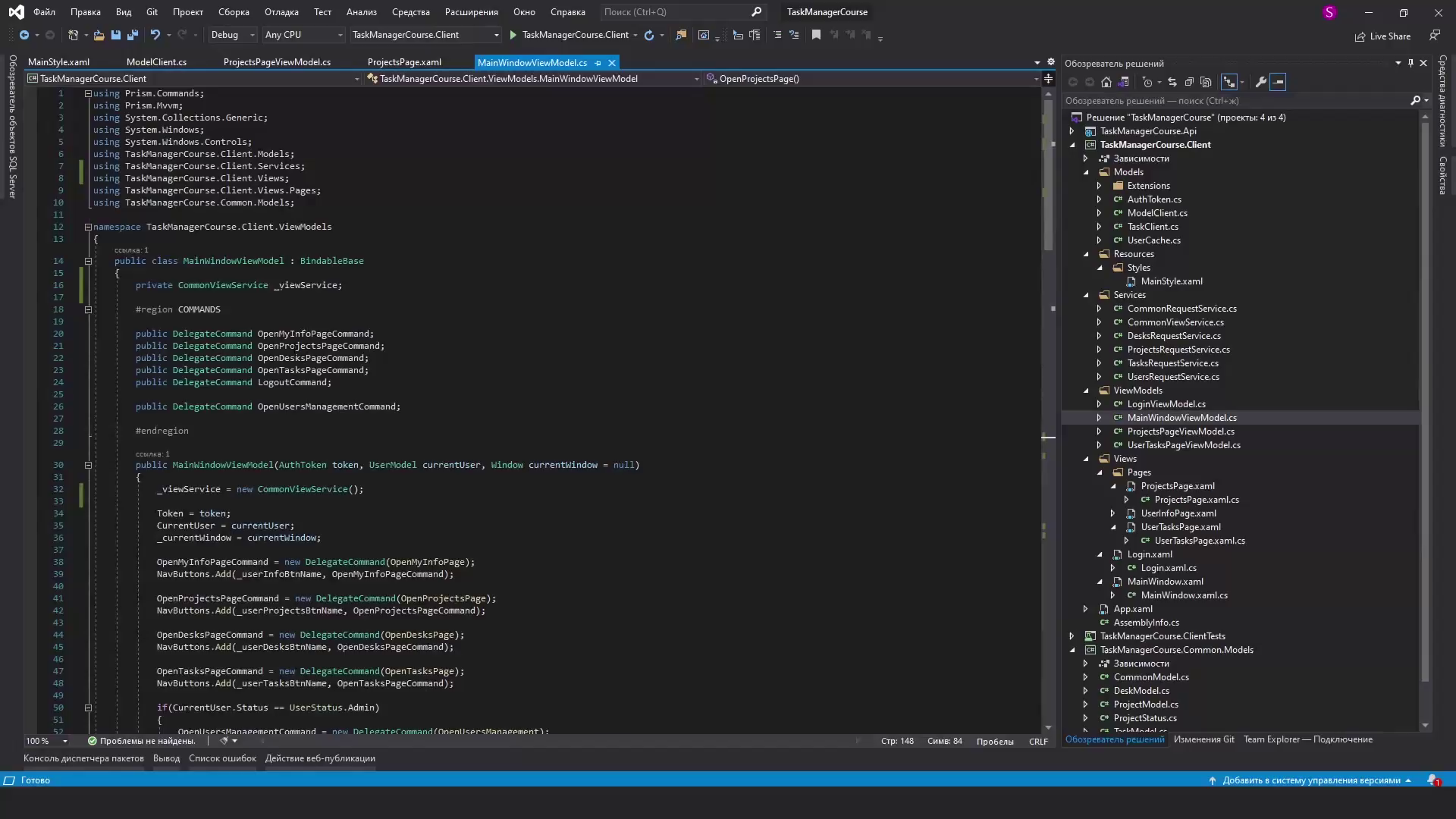
Task: Open the Расширения menu
Action: click(472, 12)
